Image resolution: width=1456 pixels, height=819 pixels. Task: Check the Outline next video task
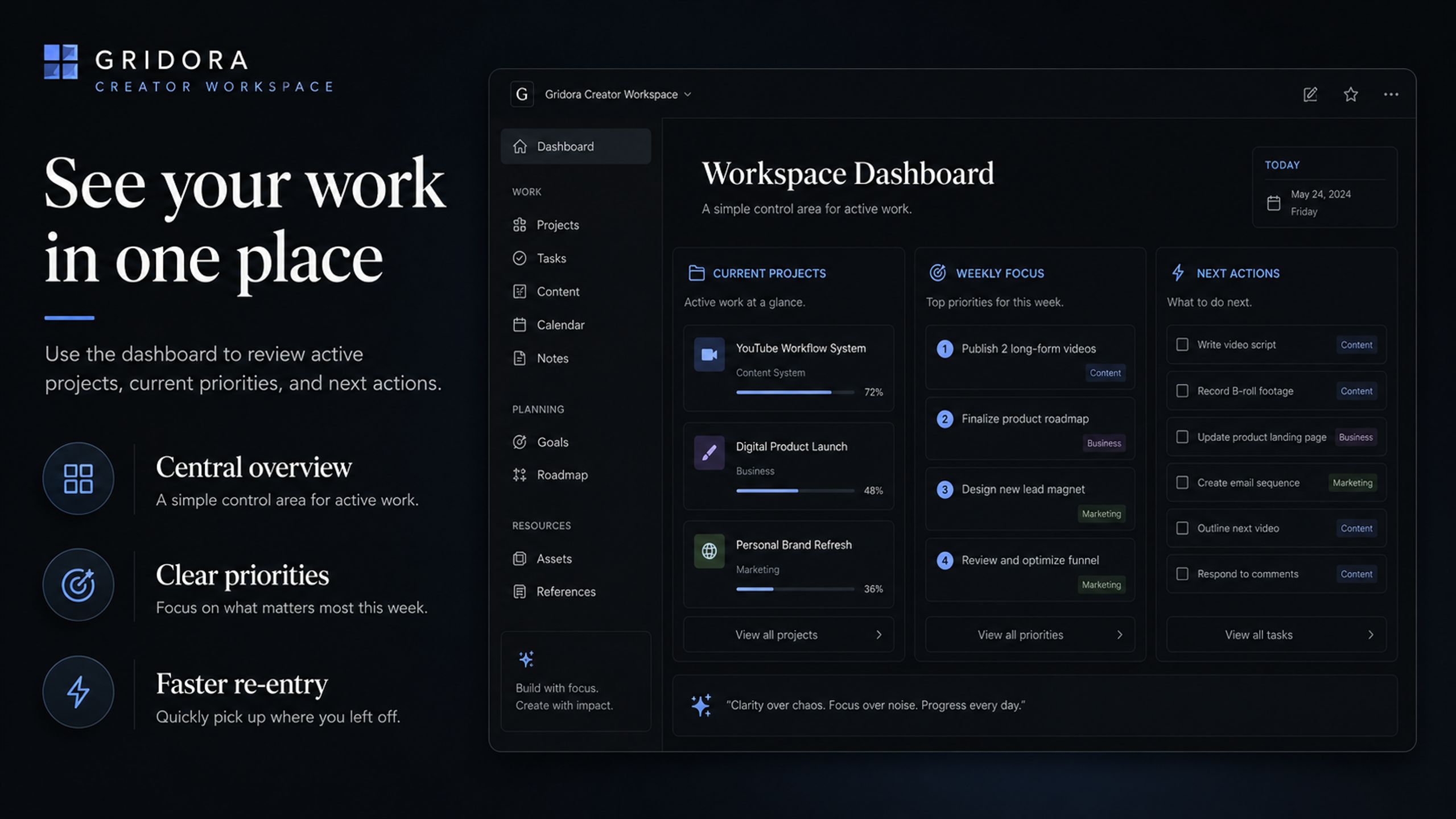[x=1182, y=528]
